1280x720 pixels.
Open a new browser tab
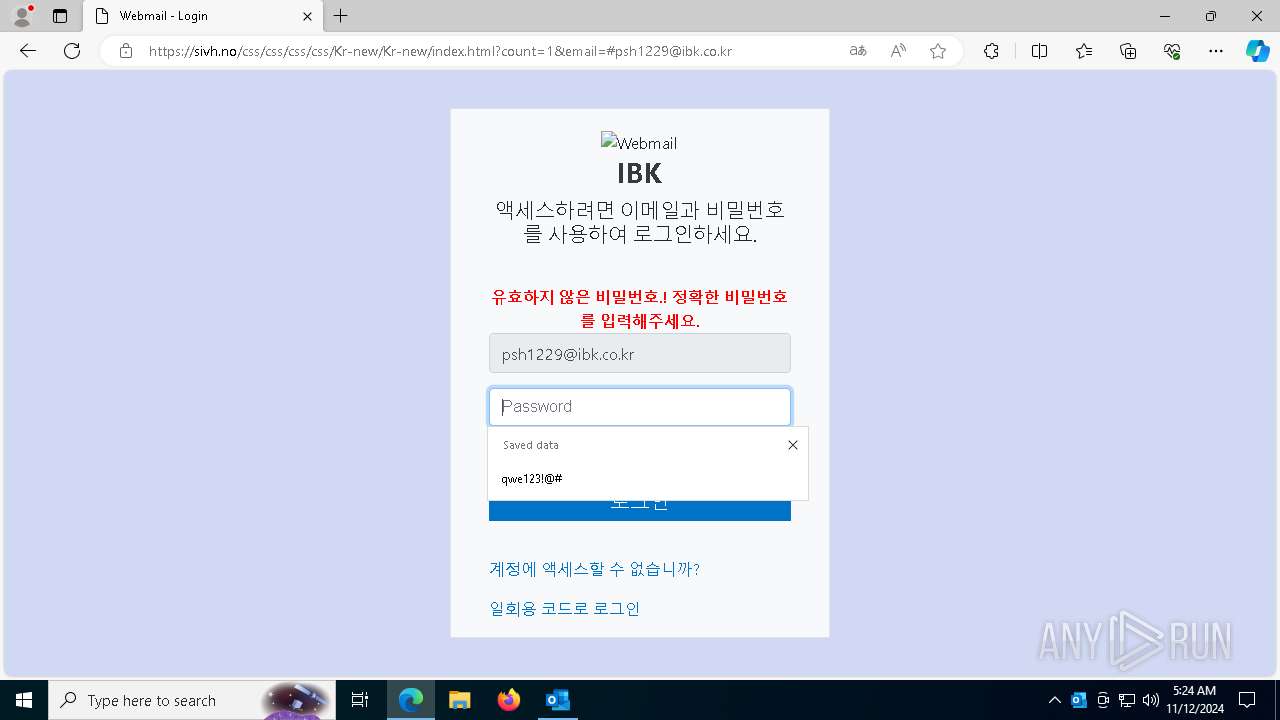click(x=341, y=16)
